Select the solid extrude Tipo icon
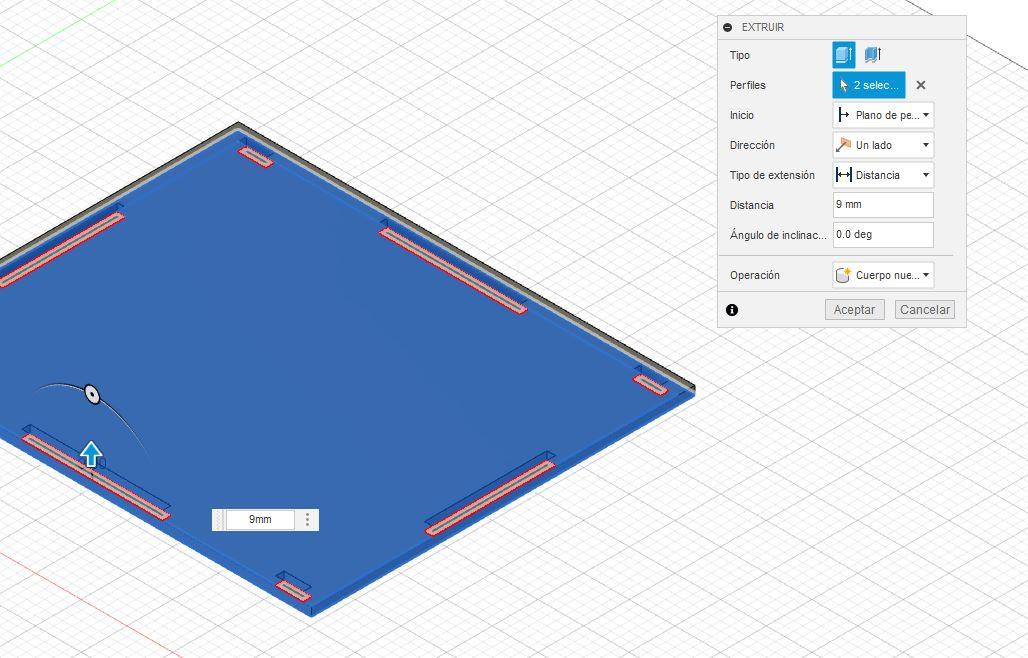The width and height of the screenshot is (1028, 658). (x=844, y=55)
